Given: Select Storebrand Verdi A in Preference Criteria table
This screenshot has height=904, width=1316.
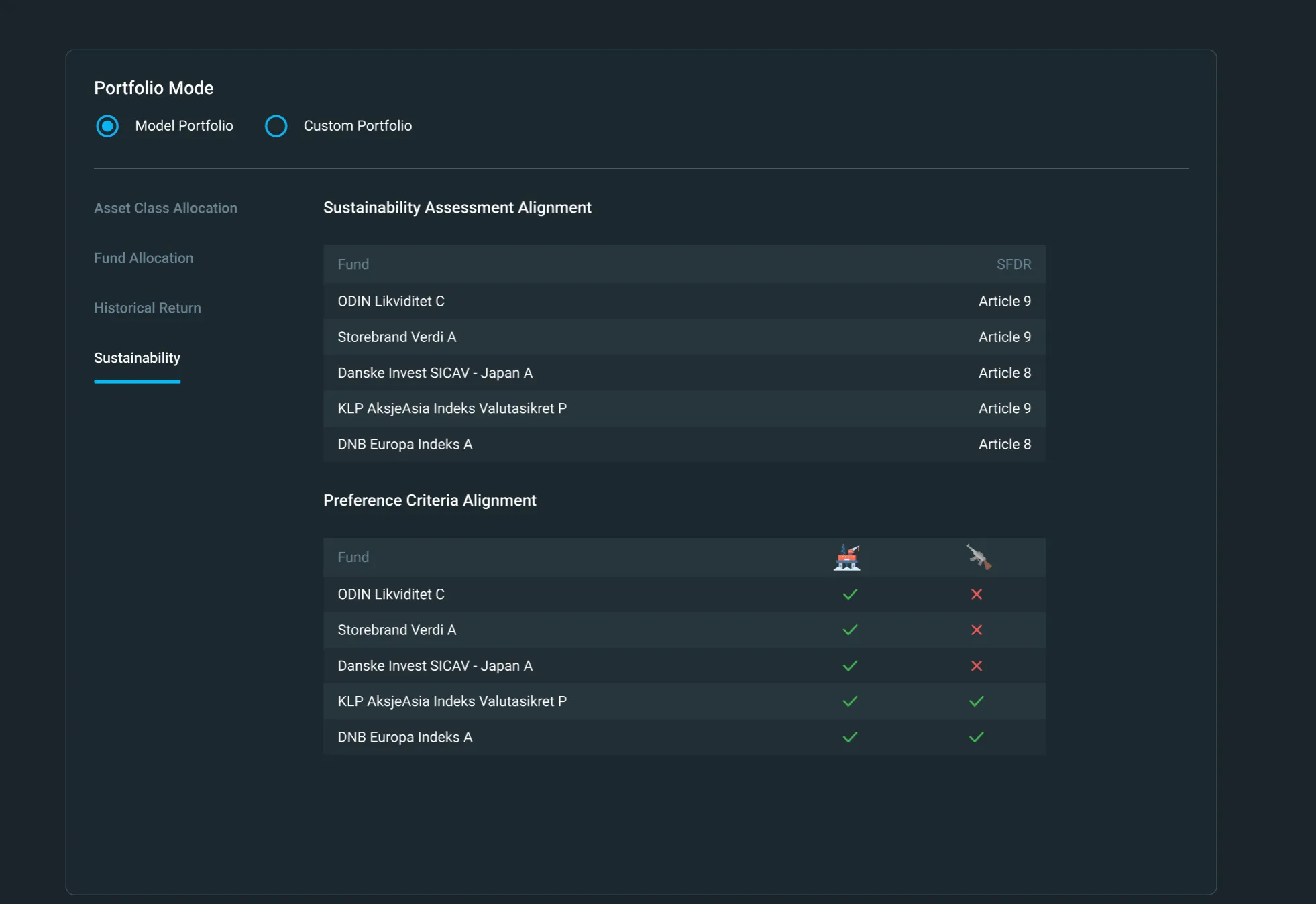Looking at the screenshot, I should (x=684, y=630).
